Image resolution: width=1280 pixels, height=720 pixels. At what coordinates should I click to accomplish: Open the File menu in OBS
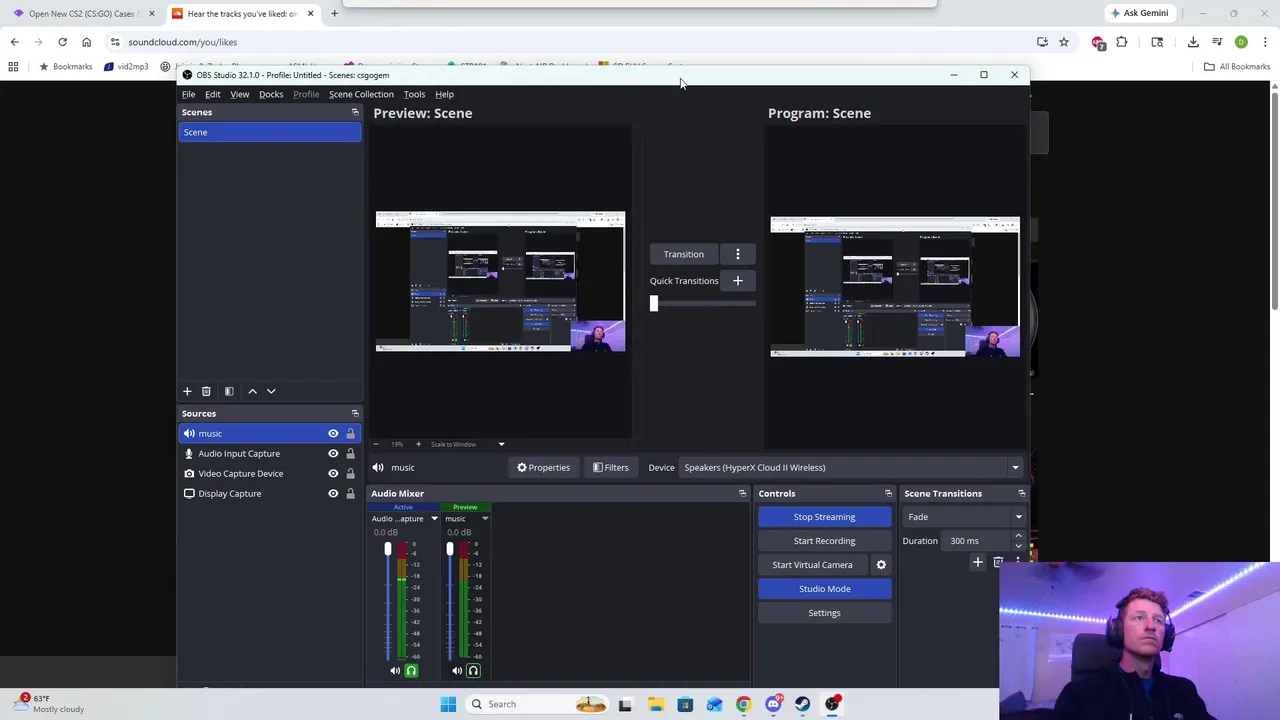point(188,94)
